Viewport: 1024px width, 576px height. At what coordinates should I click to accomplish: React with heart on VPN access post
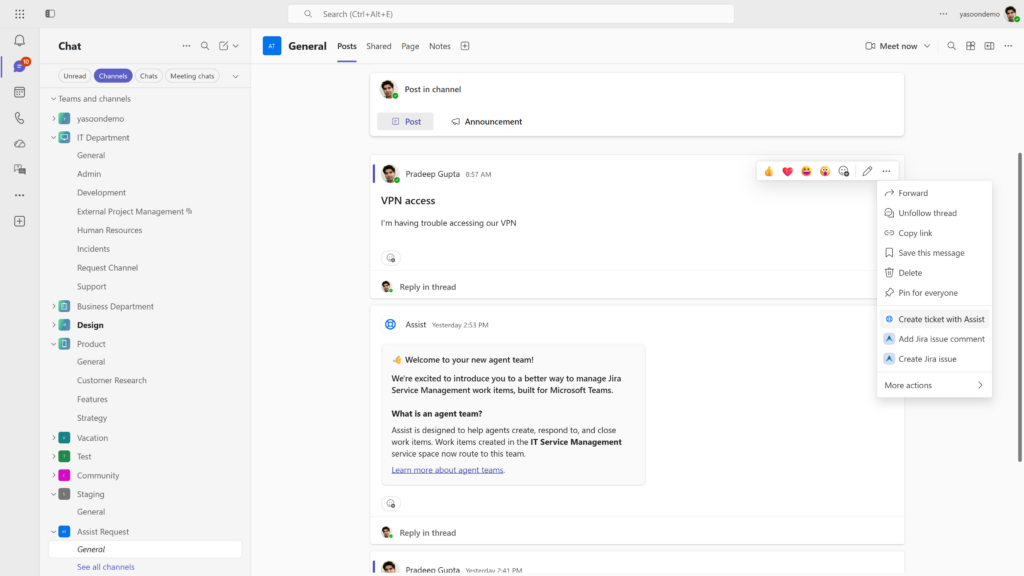click(x=788, y=171)
